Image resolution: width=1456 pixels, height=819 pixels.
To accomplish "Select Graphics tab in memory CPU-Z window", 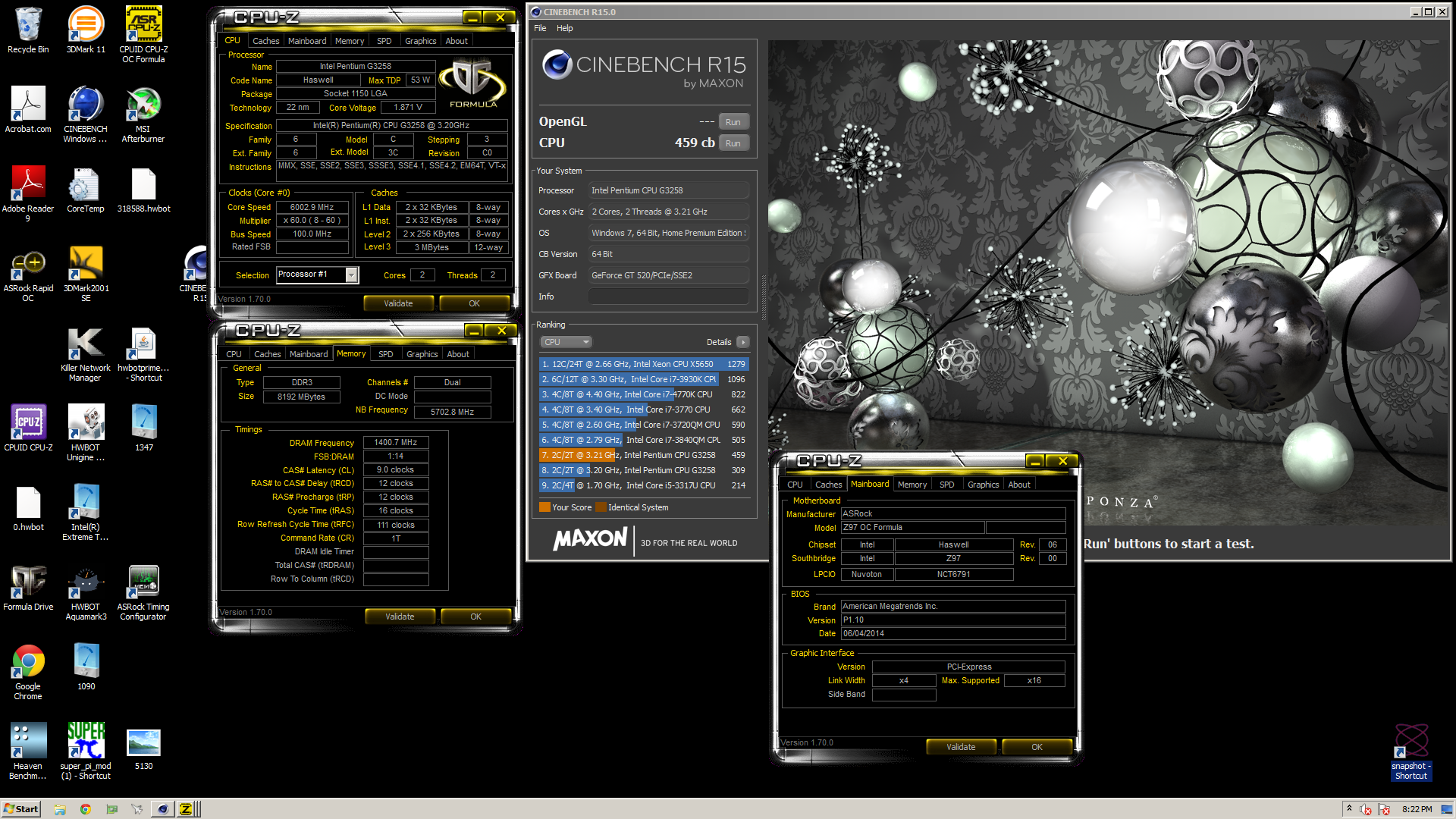I will (422, 354).
